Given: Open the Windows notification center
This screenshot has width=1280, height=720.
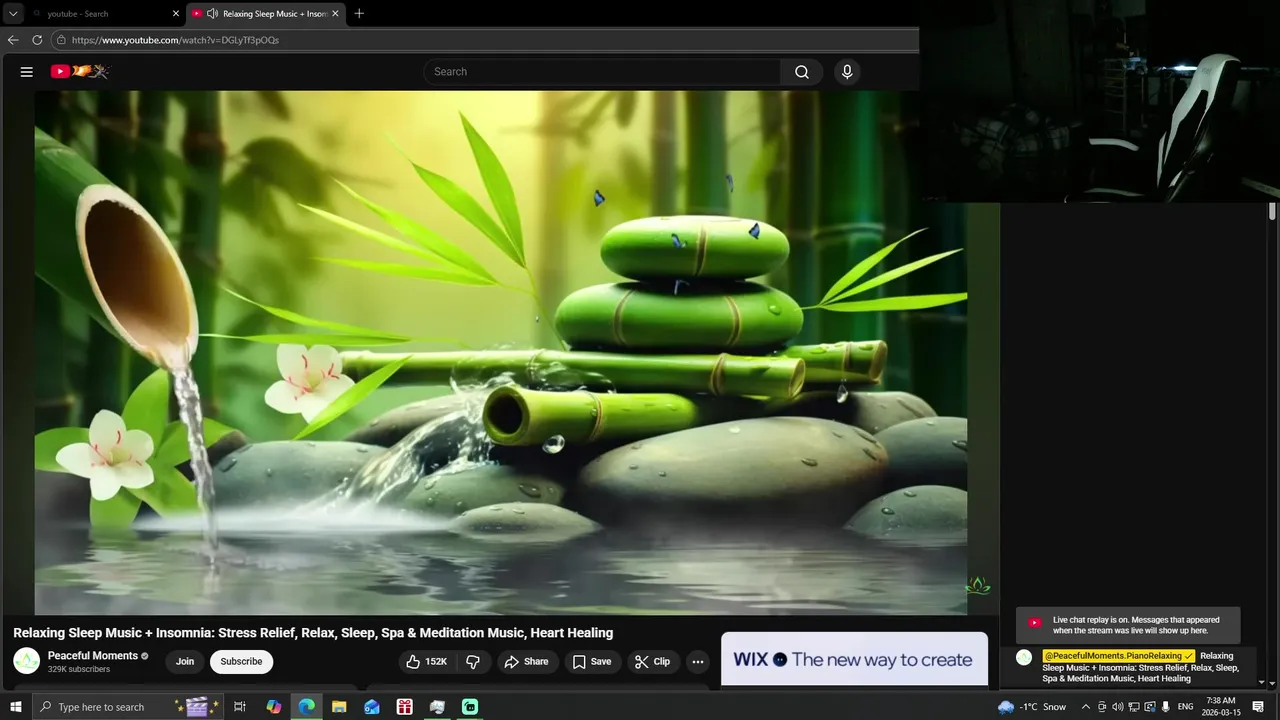Looking at the screenshot, I should [x=1259, y=707].
